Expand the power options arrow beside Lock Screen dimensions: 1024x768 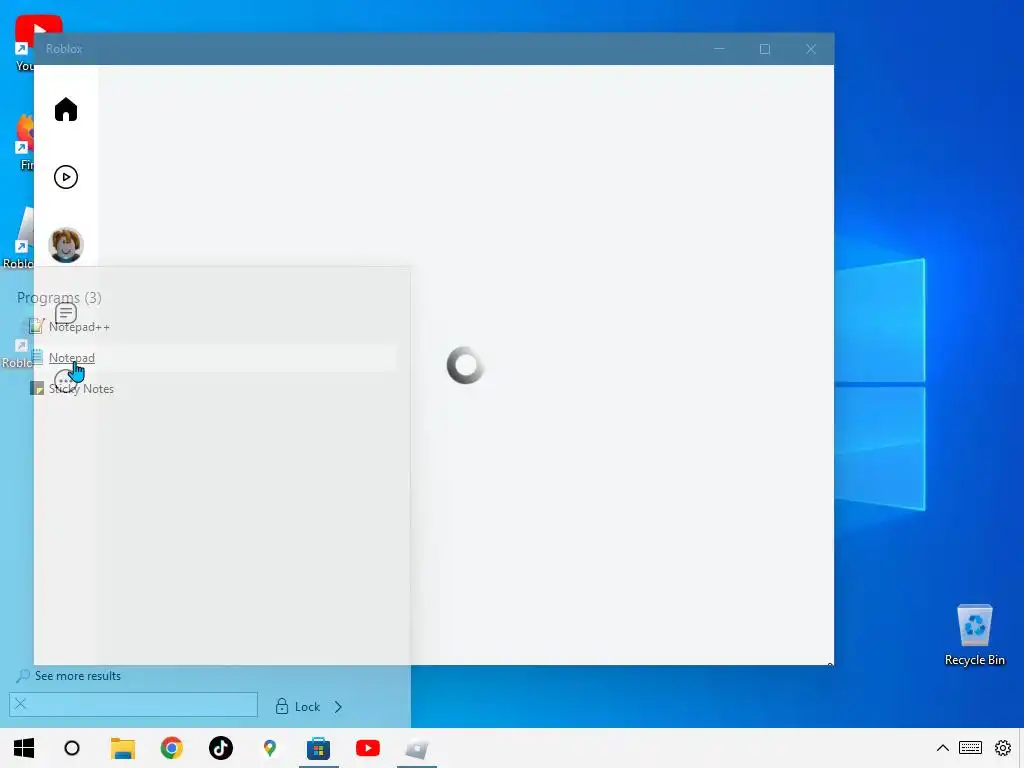point(338,707)
